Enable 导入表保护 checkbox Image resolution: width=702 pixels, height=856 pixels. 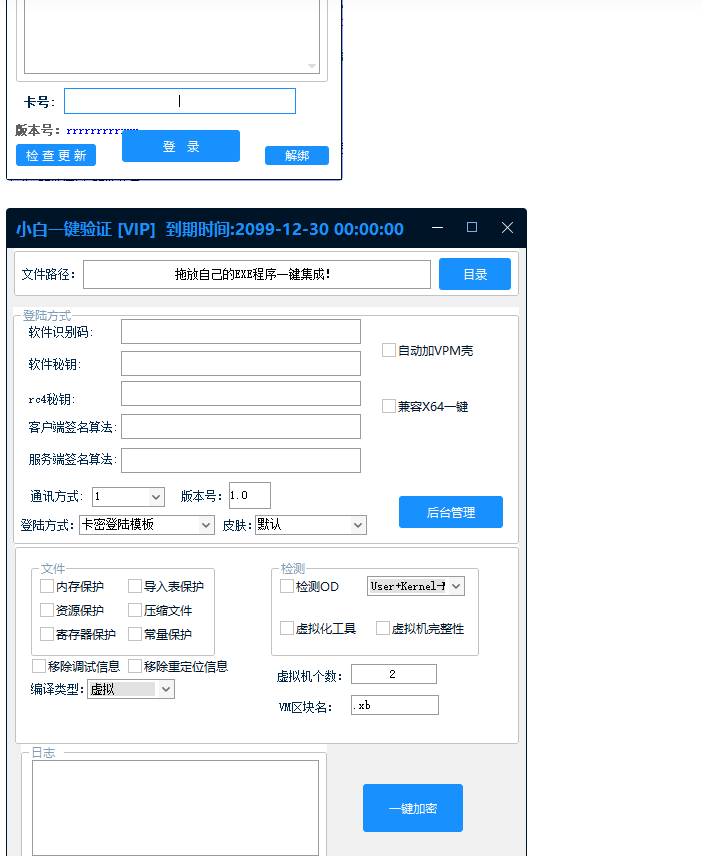(x=135, y=586)
